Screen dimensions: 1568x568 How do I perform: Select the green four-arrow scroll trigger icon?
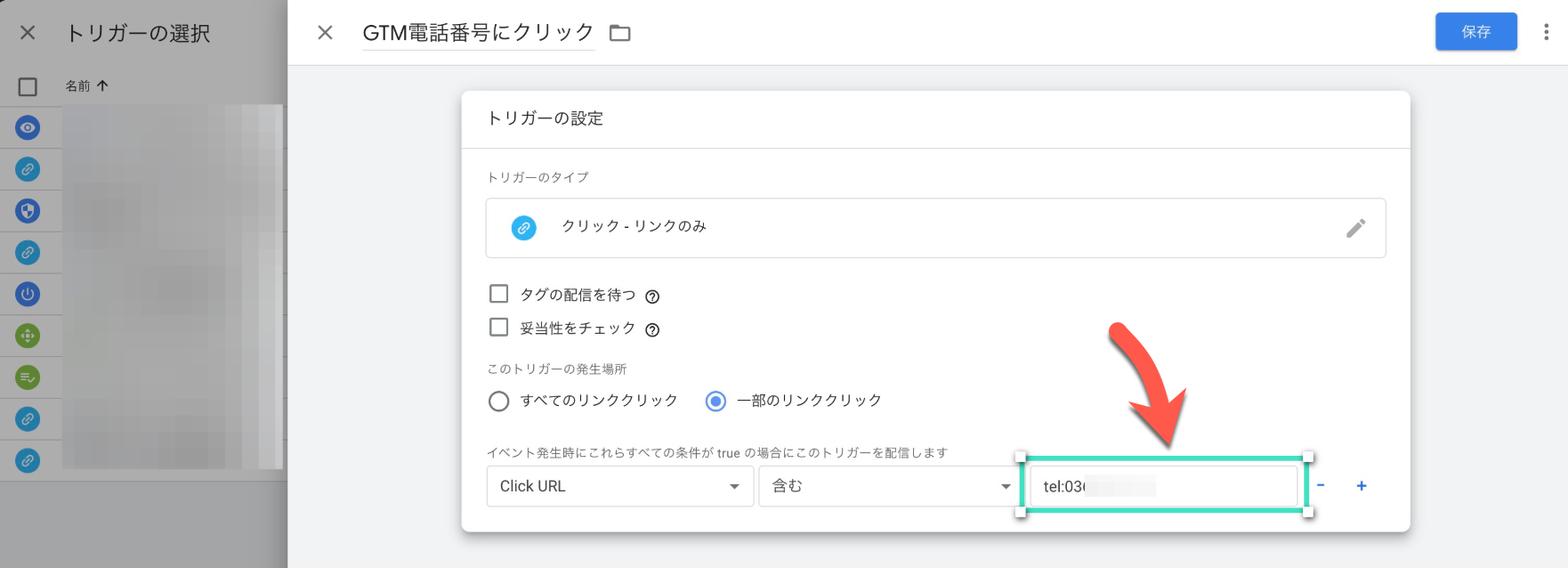tap(28, 336)
